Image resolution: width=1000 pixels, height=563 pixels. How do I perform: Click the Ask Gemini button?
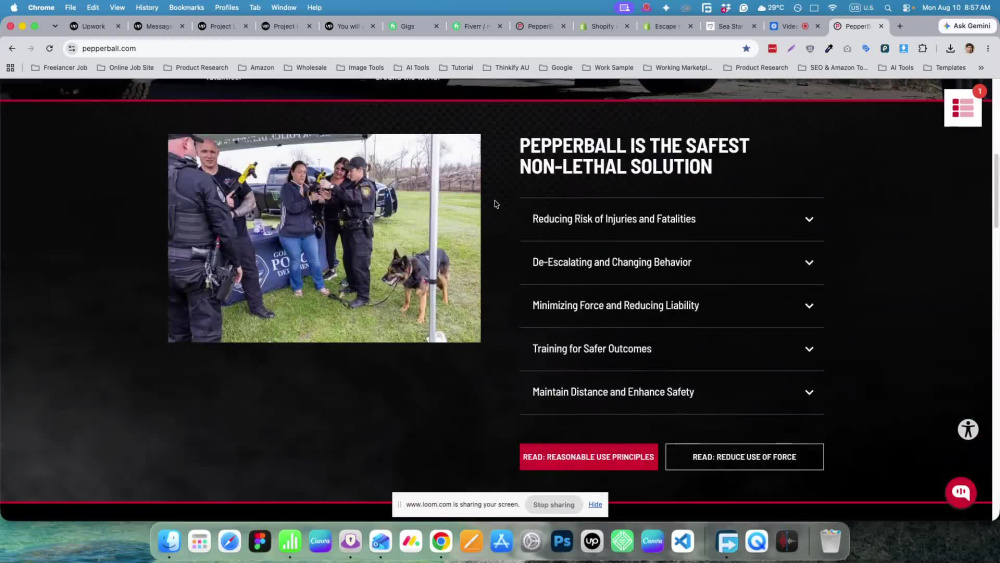(x=967, y=26)
